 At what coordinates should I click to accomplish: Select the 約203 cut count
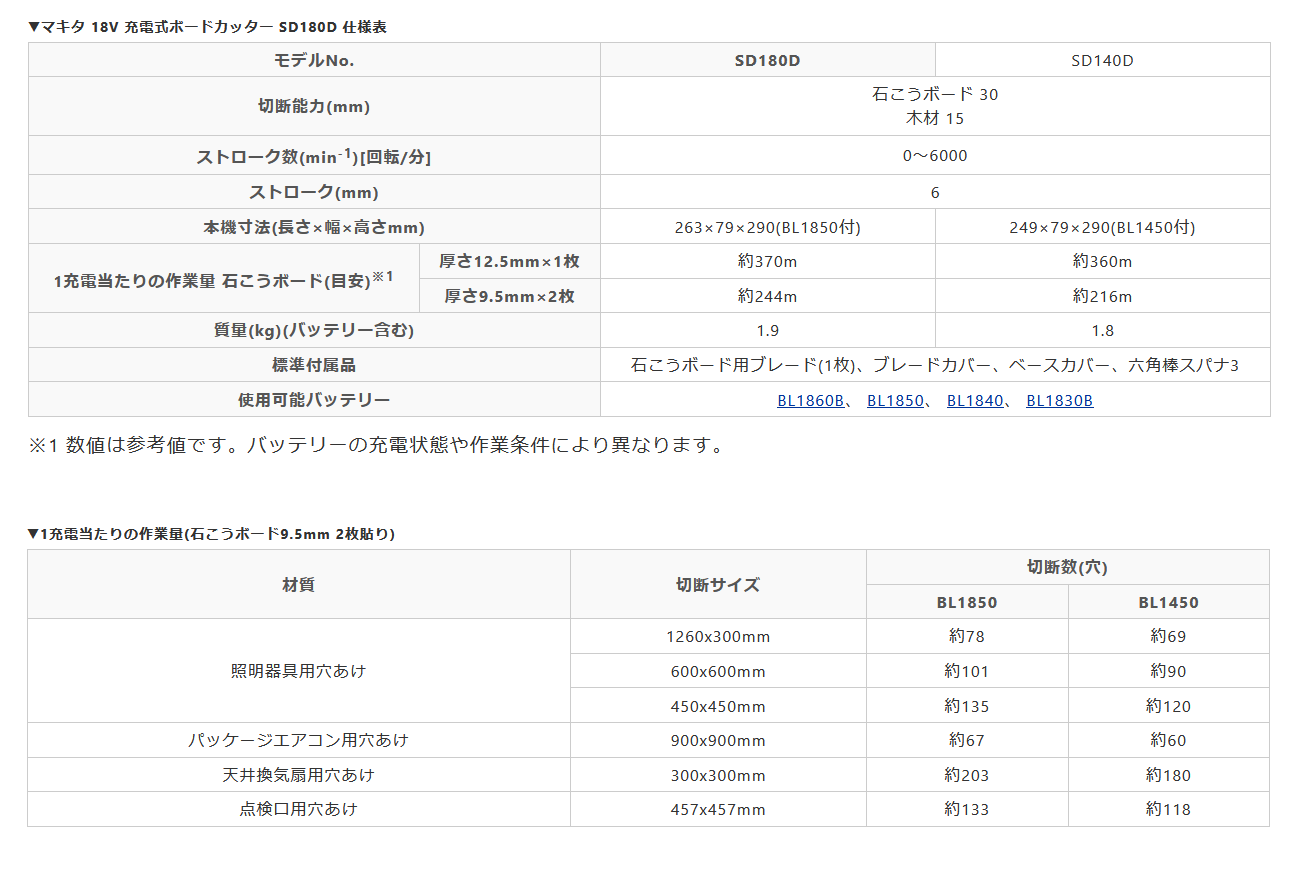tap(967, 775)
